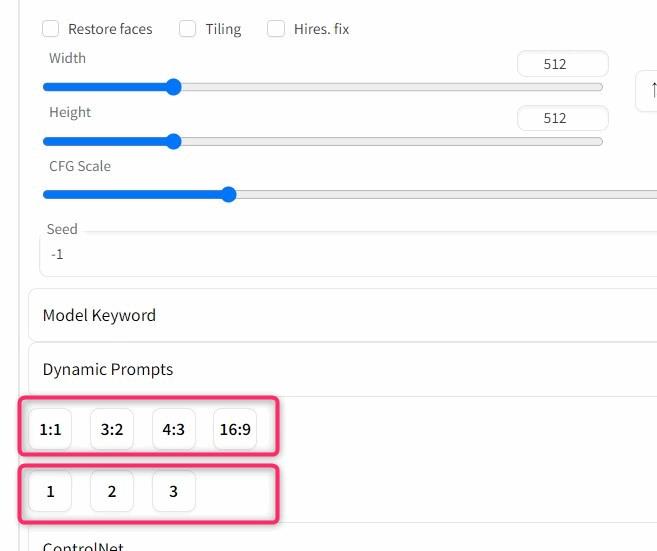The height and width of the screenshot is (551, 657).
Task: Click the Height slider handle
Action: point(173,142)
